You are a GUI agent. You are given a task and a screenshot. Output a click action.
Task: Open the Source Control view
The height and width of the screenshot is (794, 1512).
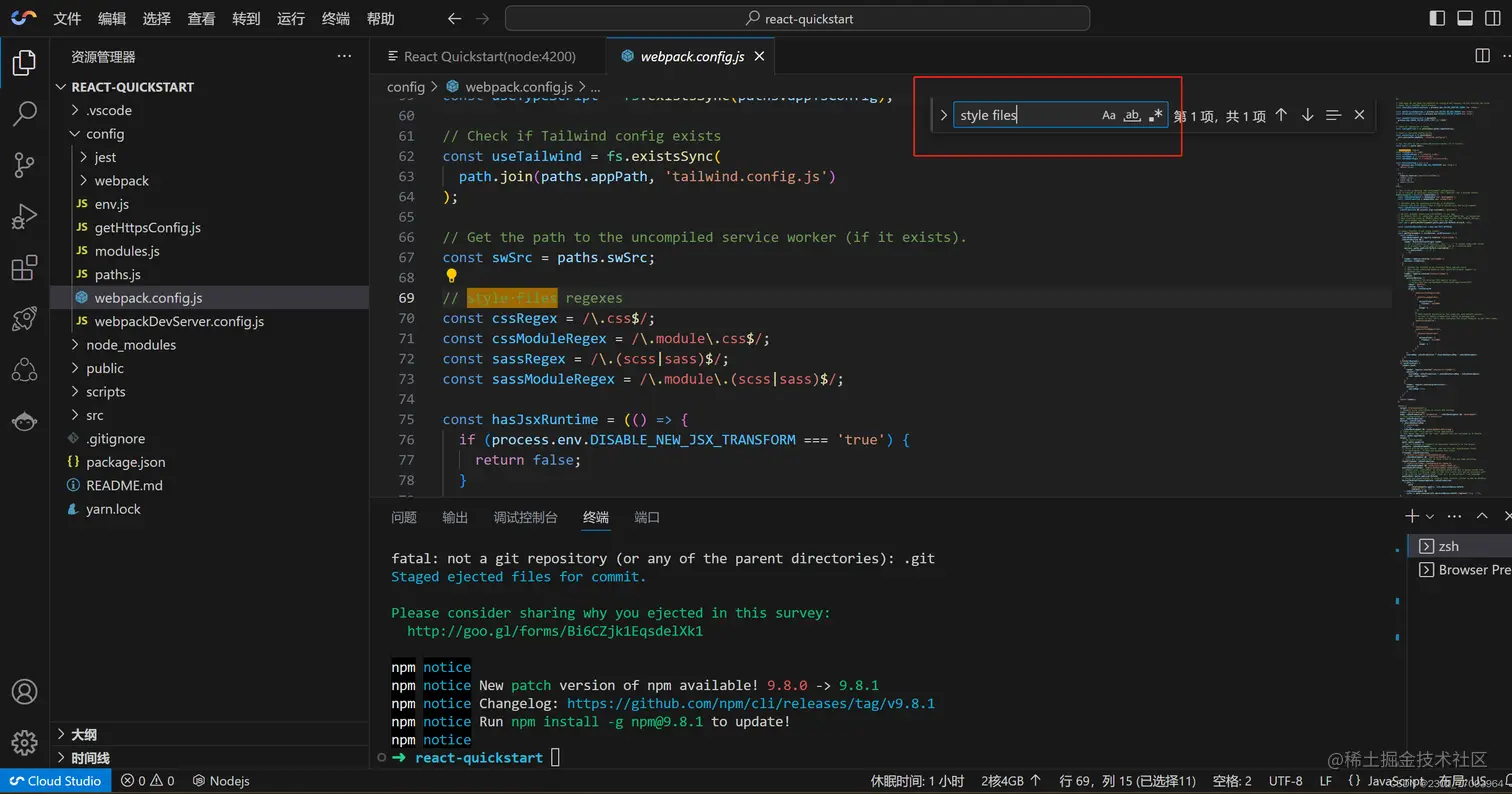24,165
